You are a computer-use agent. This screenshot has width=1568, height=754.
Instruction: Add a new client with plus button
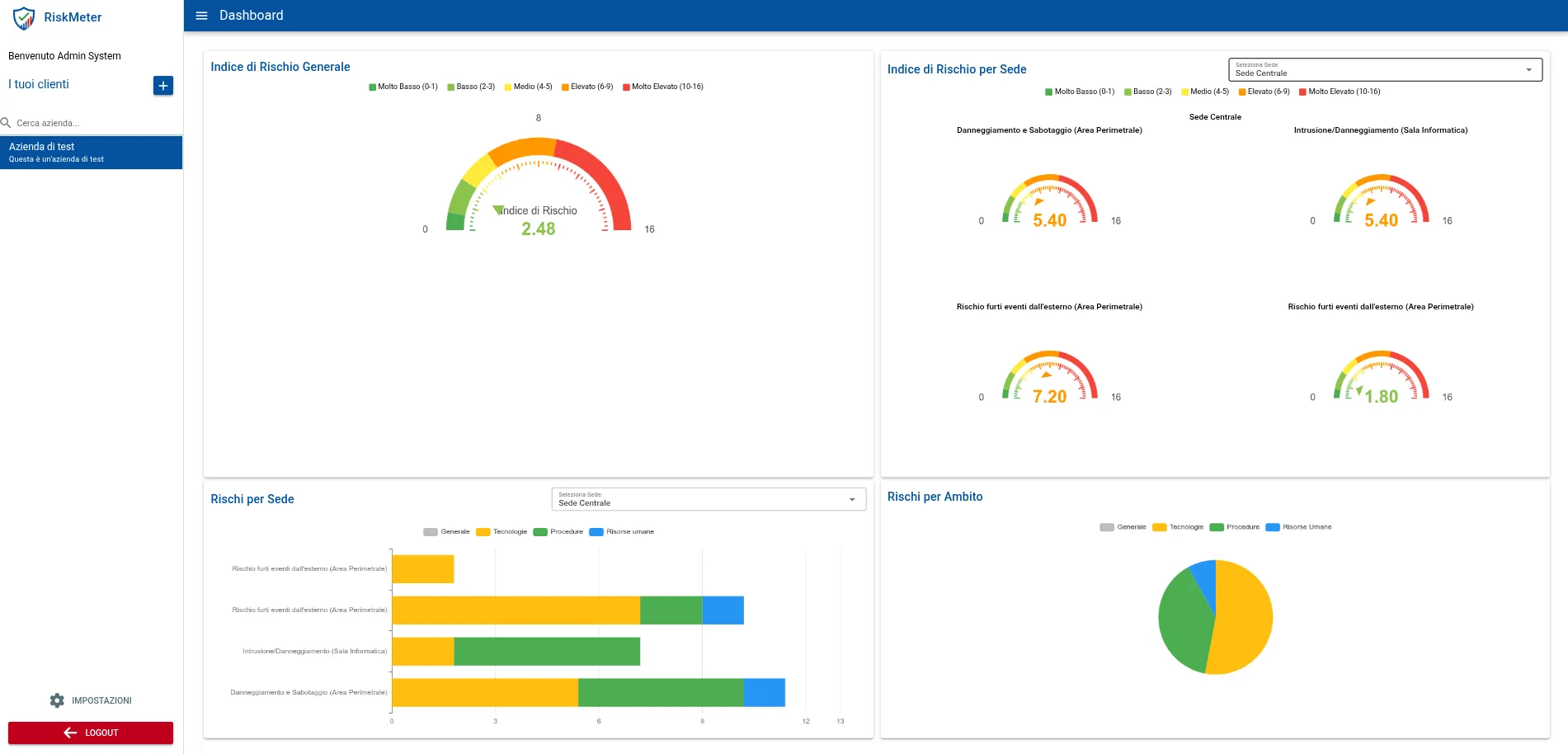pos(163,86)
